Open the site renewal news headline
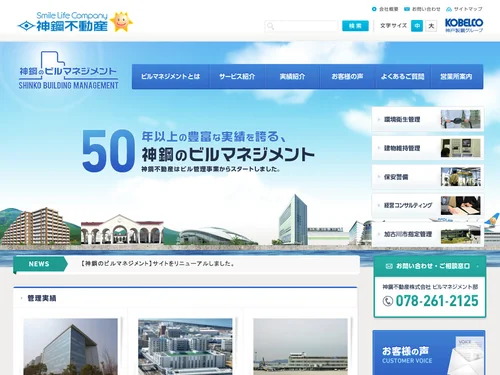This screenshot has width=500, height=375. tap(158, 264)
